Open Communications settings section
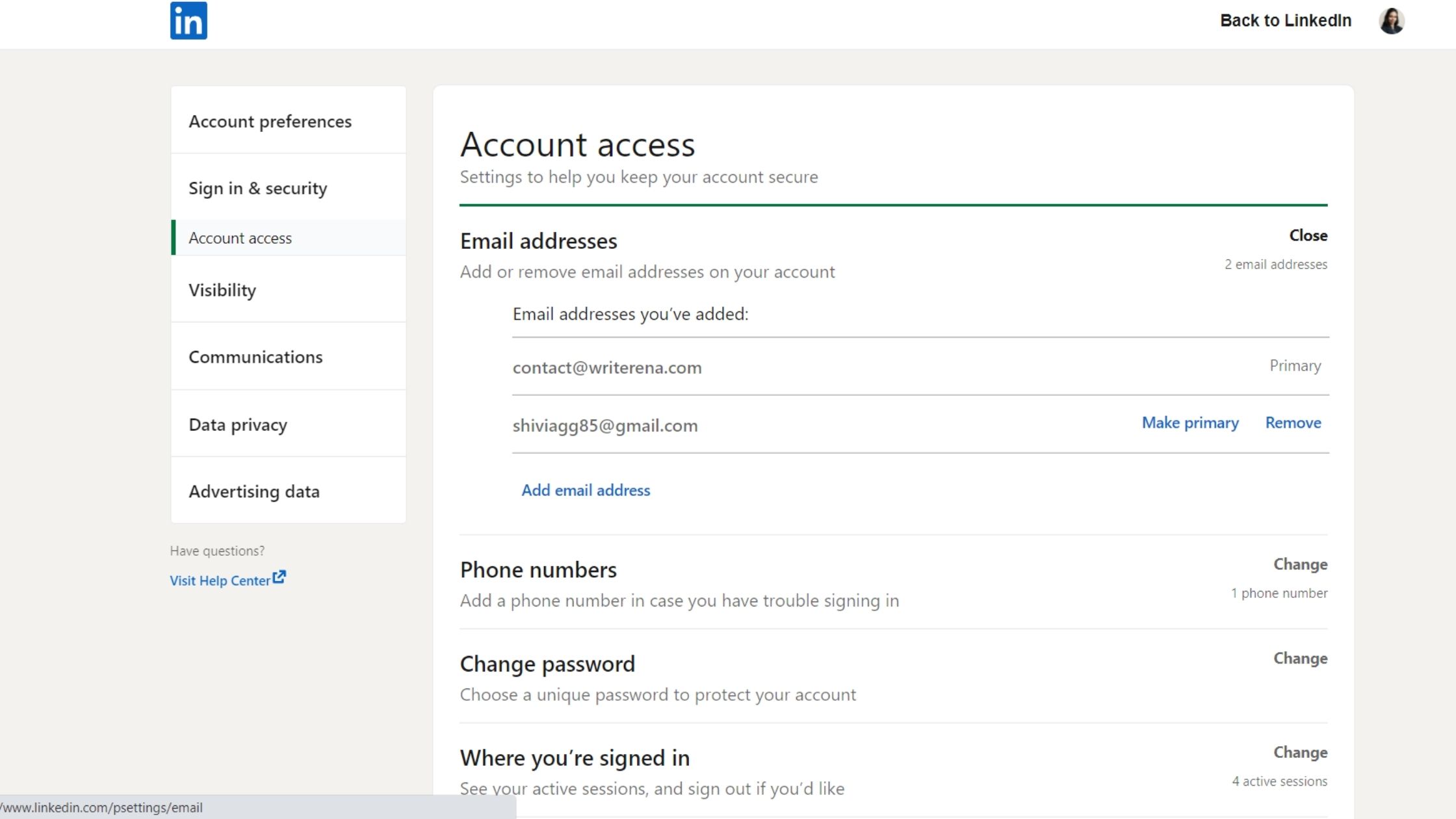This screenshot has height=819, width=1456. click(255, 356)
